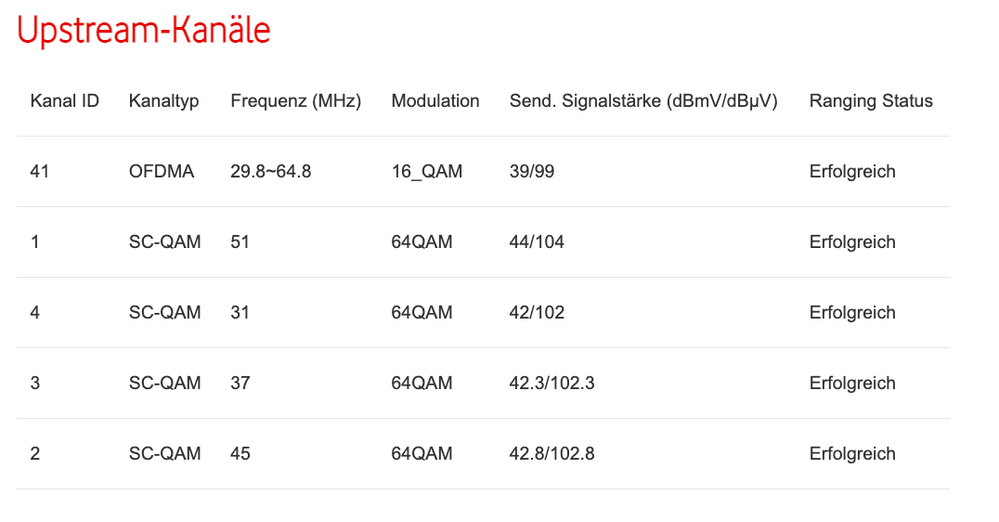Click the 42.8/102.8 signal strength value
The image size is (999, 522).
coord(552,454)
